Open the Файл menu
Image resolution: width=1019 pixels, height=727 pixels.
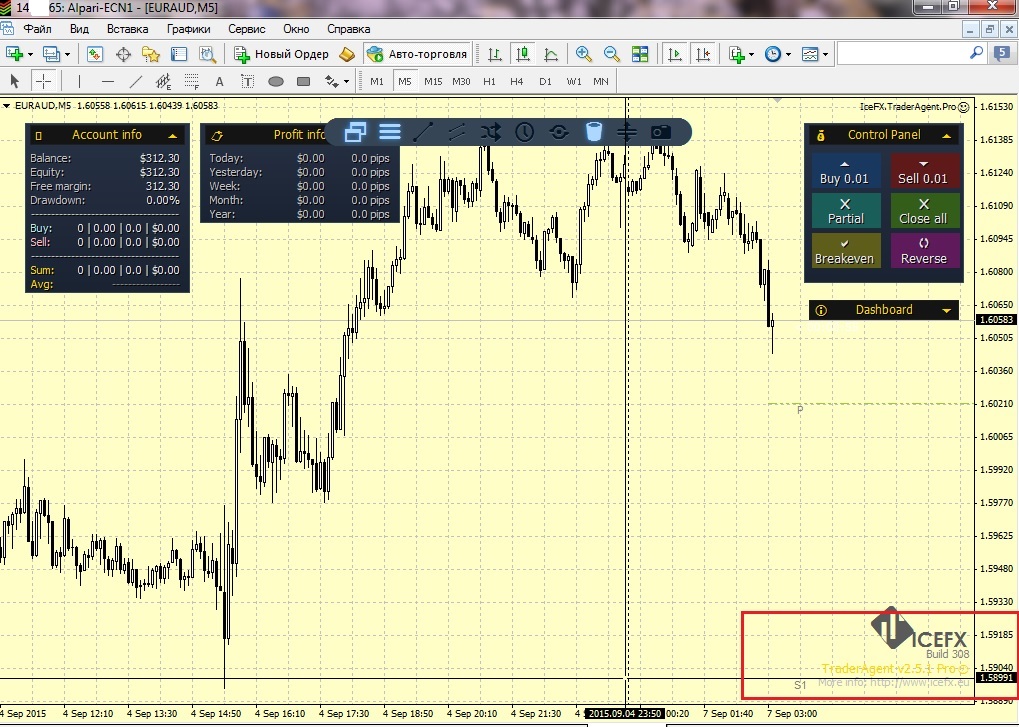point(38,29)
